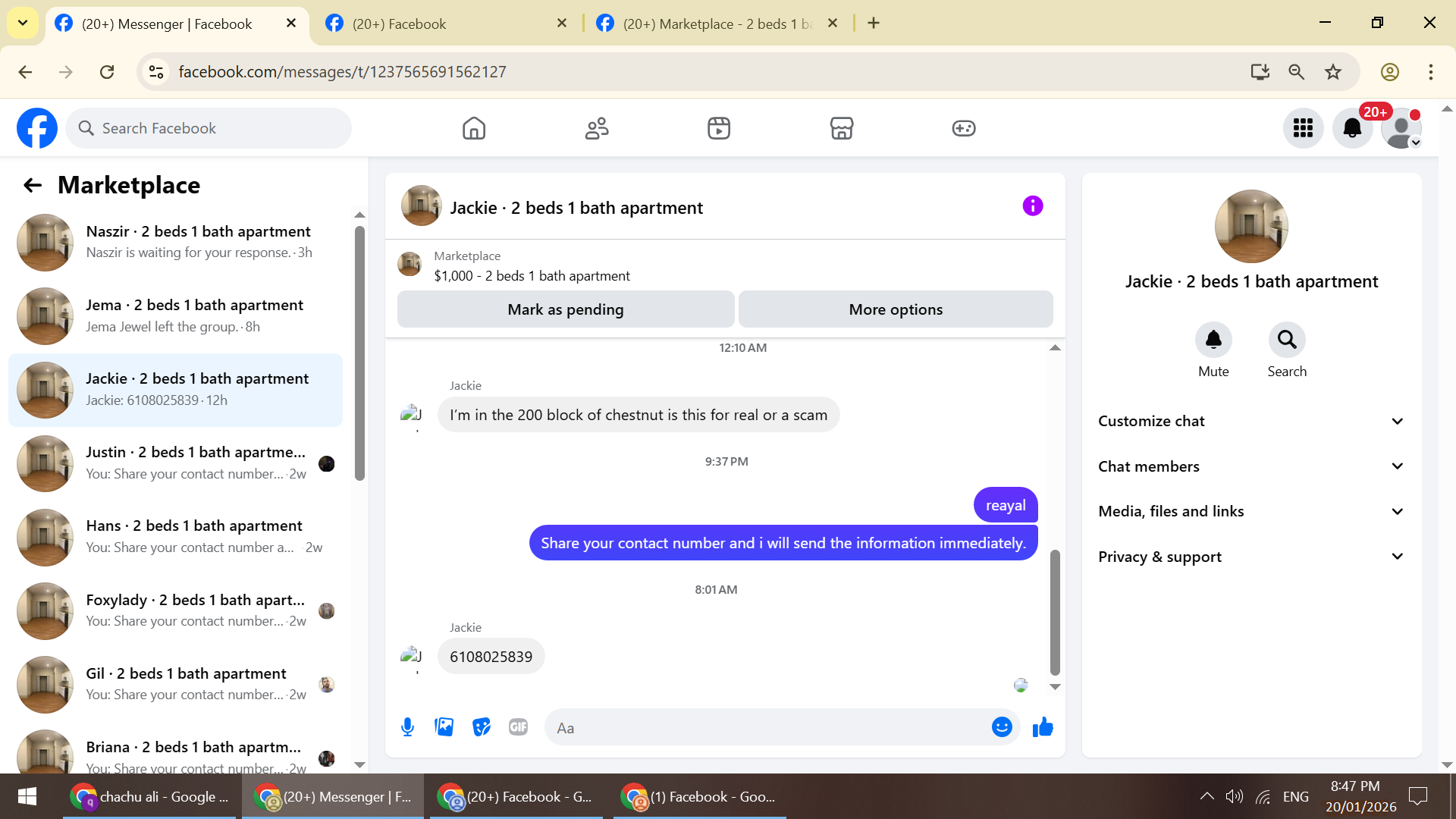Expand the Privacy & support section

tap(1251, 557)
